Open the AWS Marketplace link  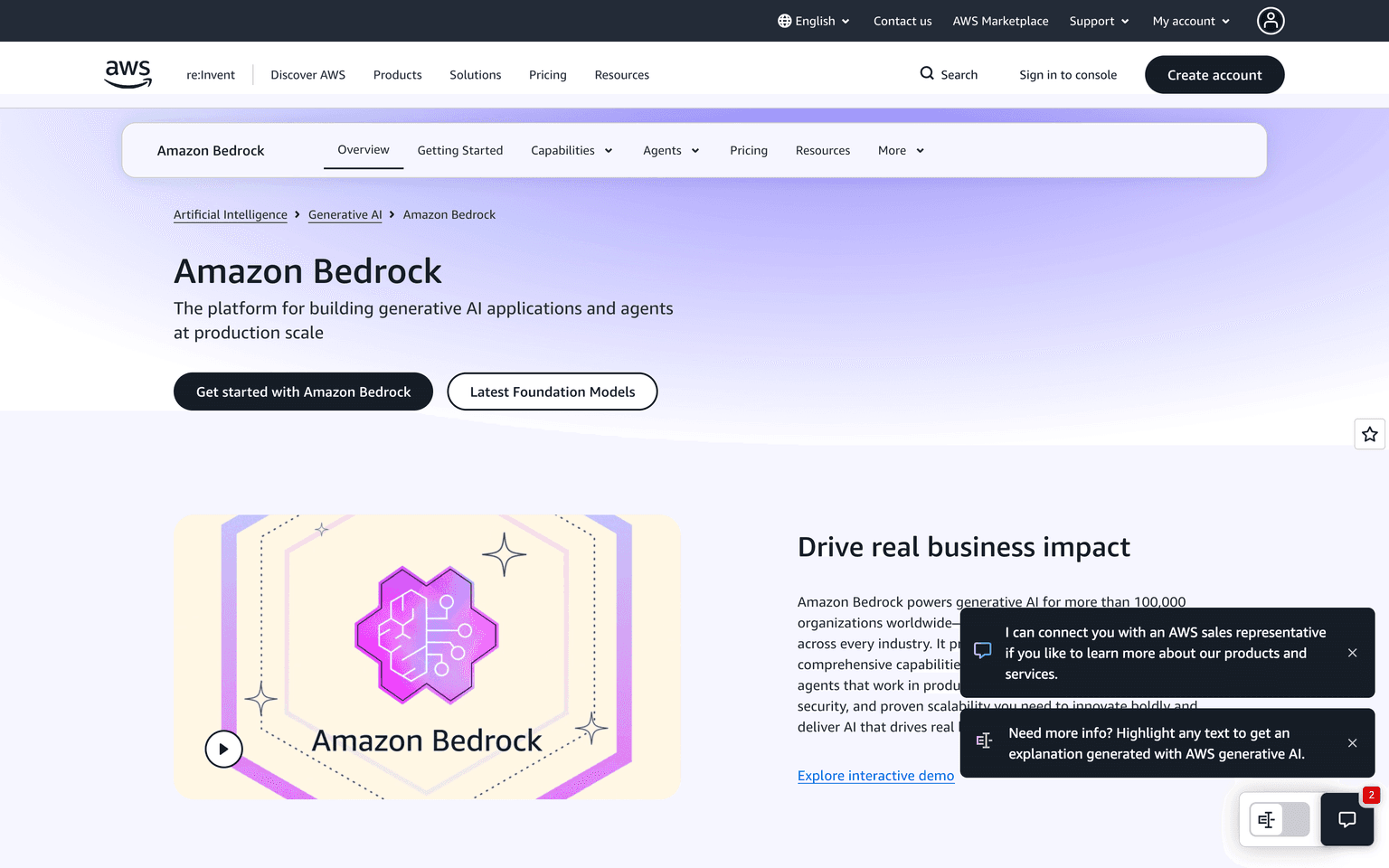point(1000,21)
